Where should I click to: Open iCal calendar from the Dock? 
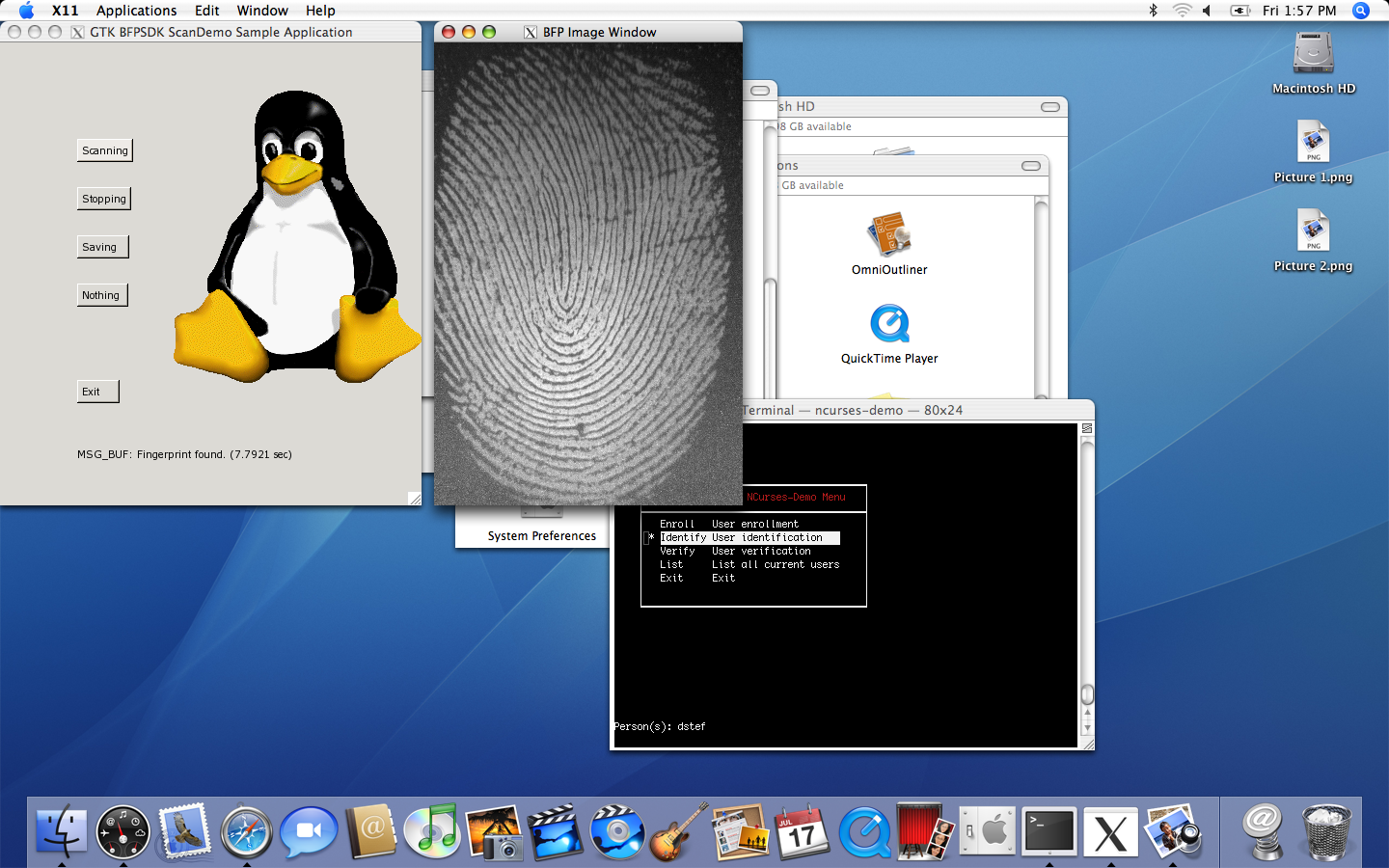pos(802,832)
